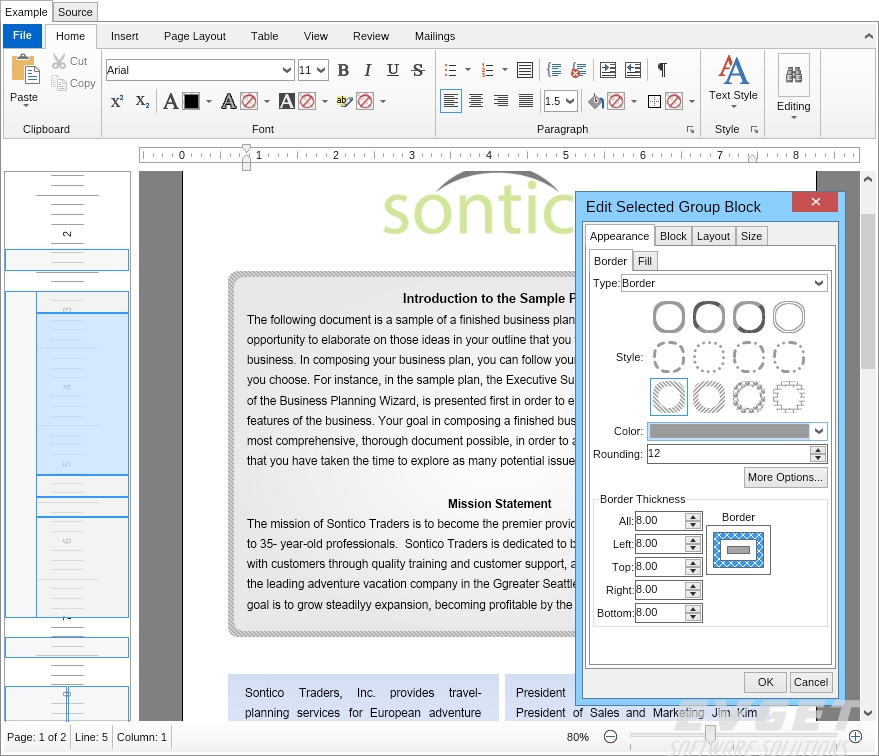The image size is (879, 756).
Task: Toggle Subscript formatting
Action: pyautogui.click(x=142, y=101)
